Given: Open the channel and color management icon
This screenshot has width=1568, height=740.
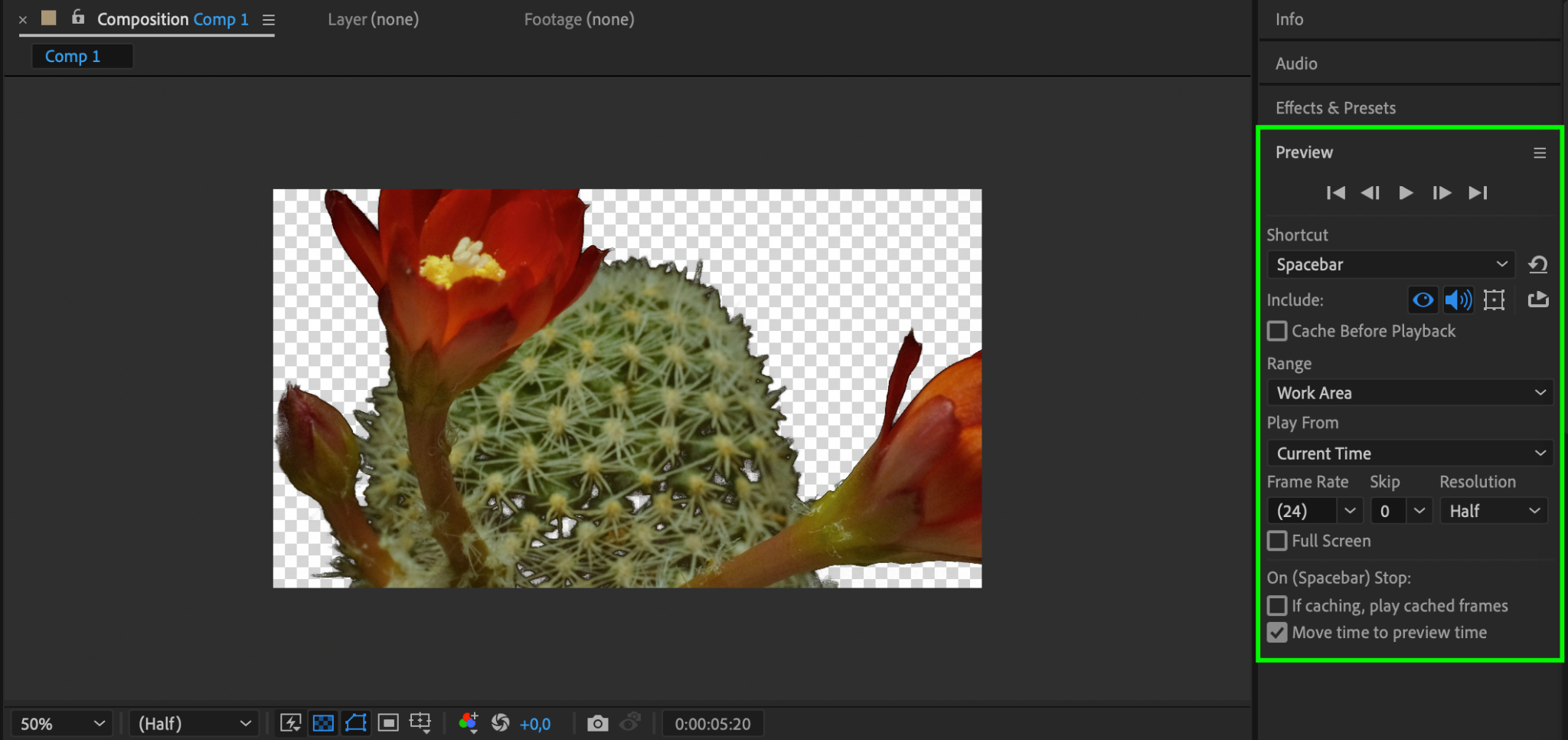Looking at the screenshot, I should pyautogui.click(x=468, y=723).
